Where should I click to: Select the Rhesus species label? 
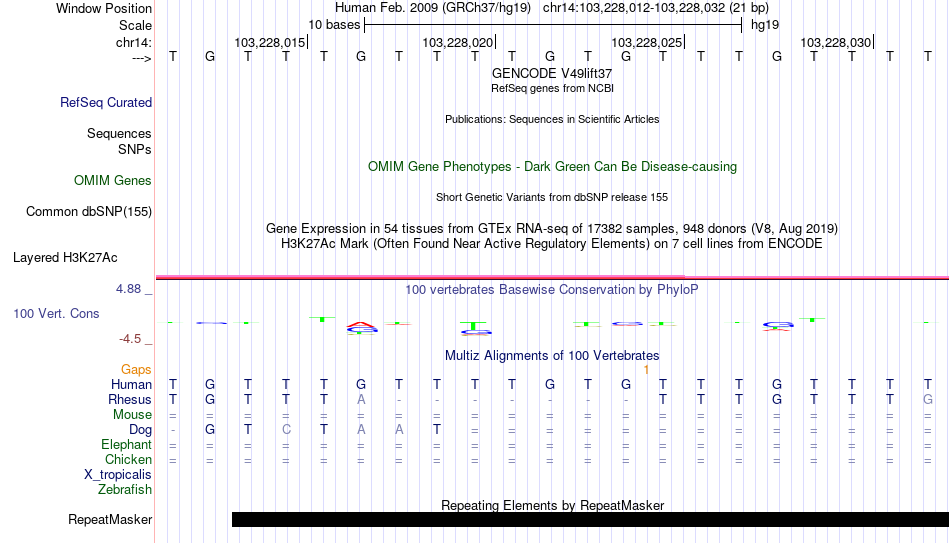tap(130, 400)
